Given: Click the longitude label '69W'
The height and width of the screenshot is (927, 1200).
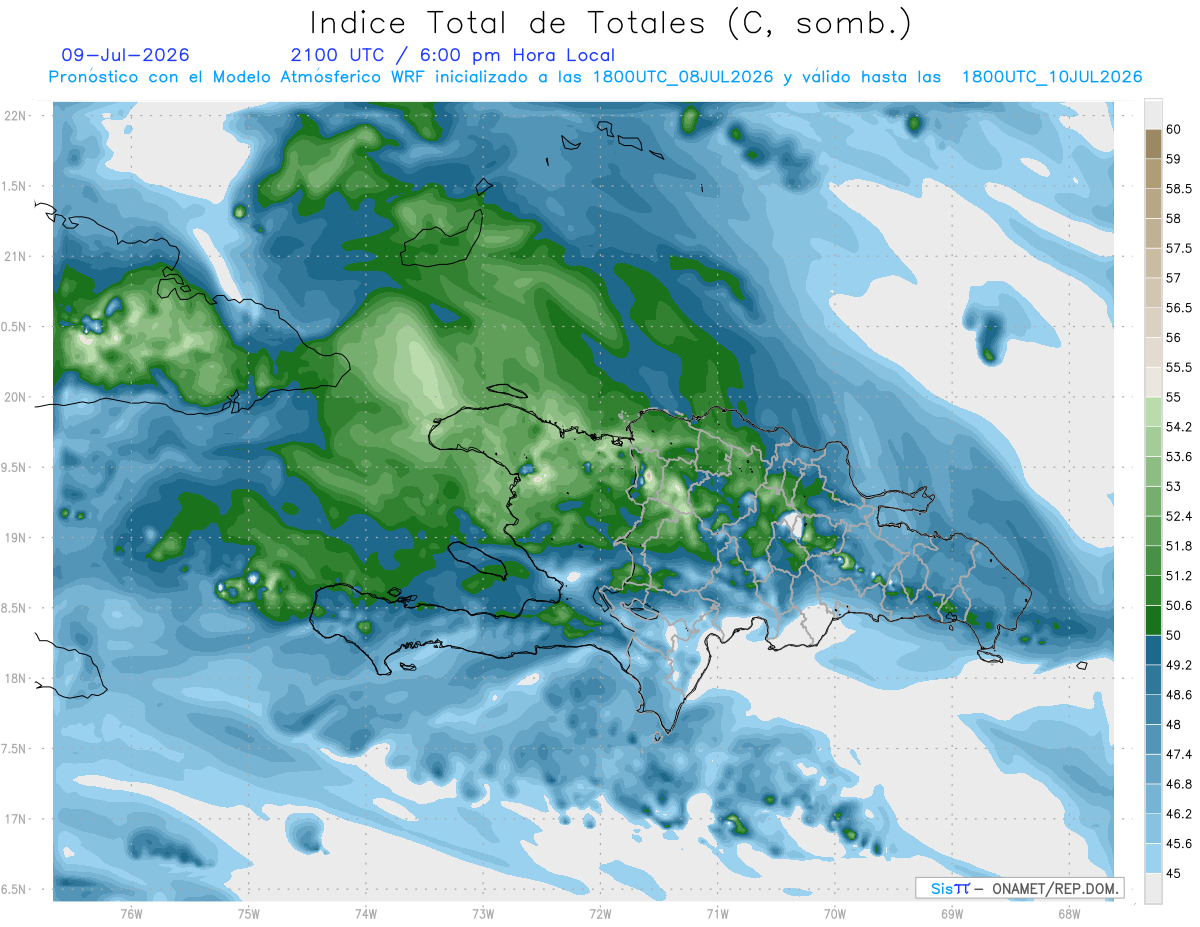Looking at the screenshot, I should tap(952, 913).
